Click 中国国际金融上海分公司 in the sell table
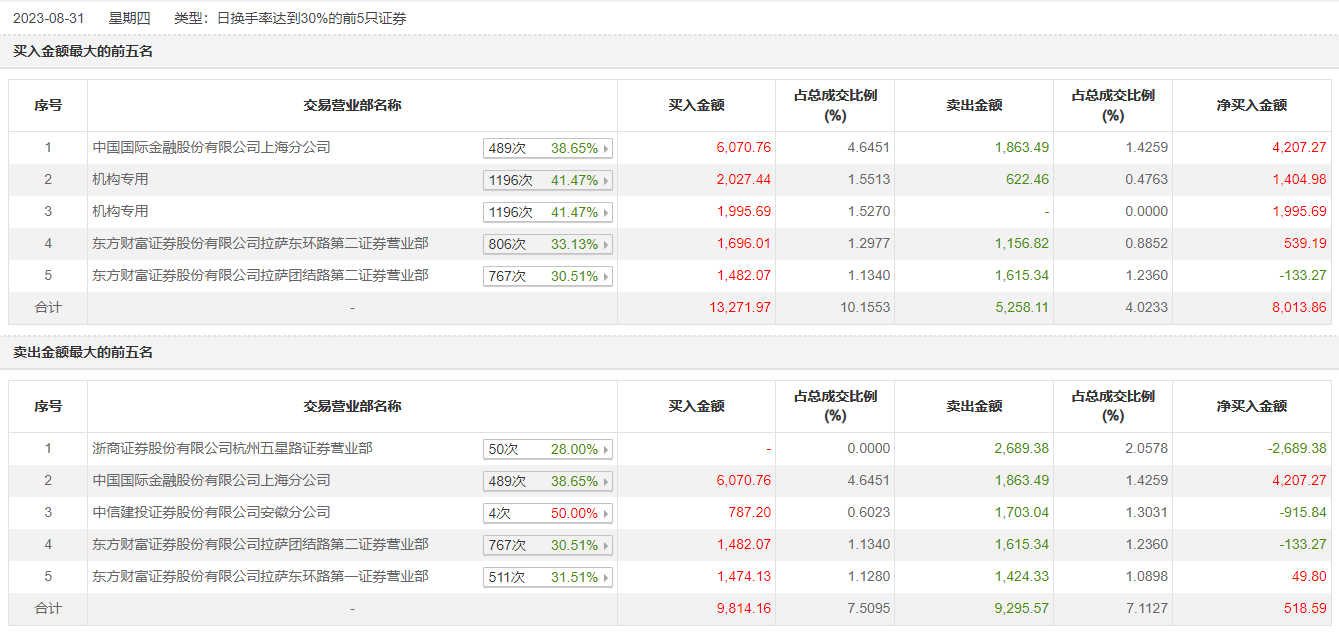The image size is (1339, 632). pos(211,481)
